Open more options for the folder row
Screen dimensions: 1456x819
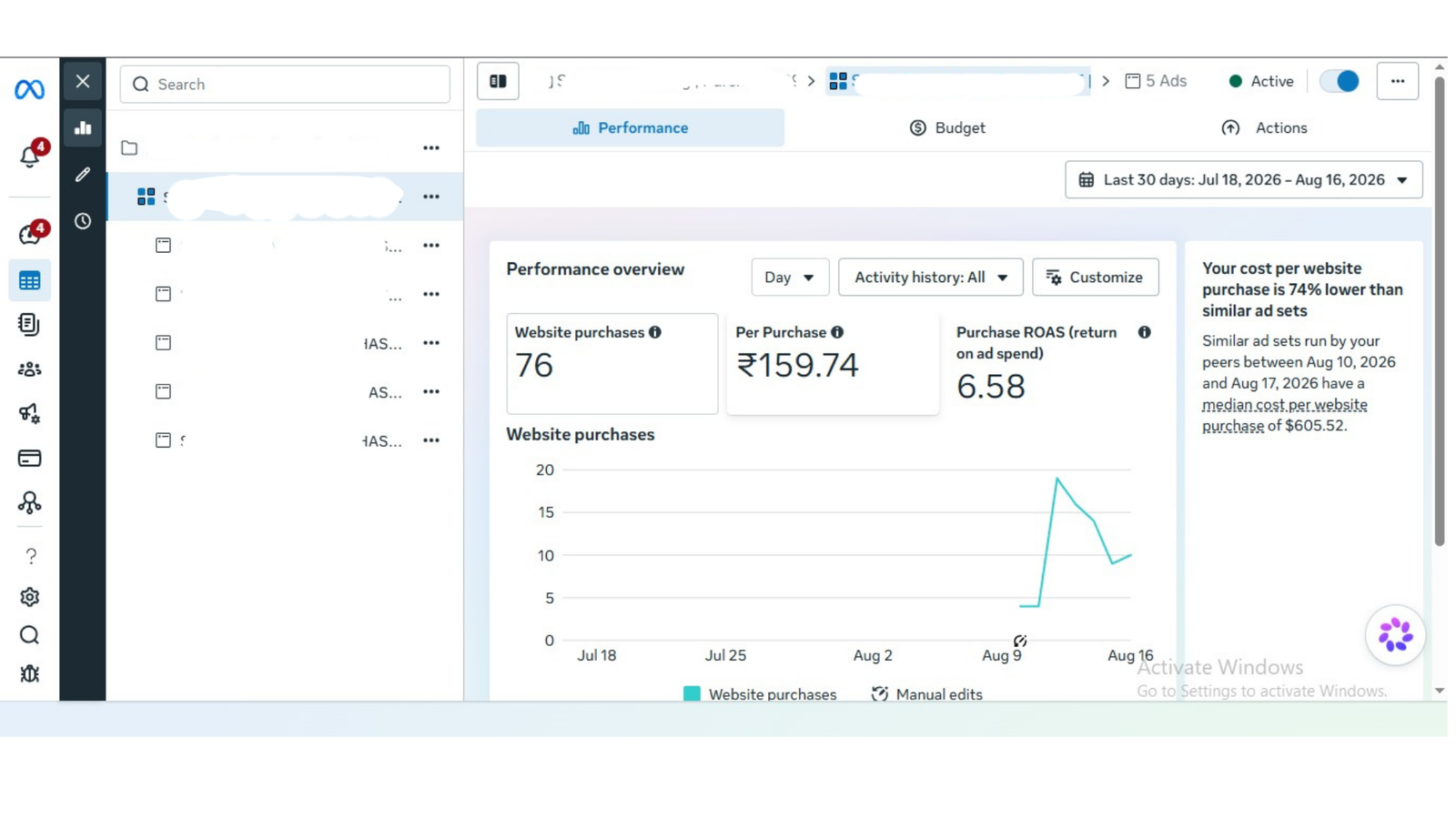coord(431,147)
